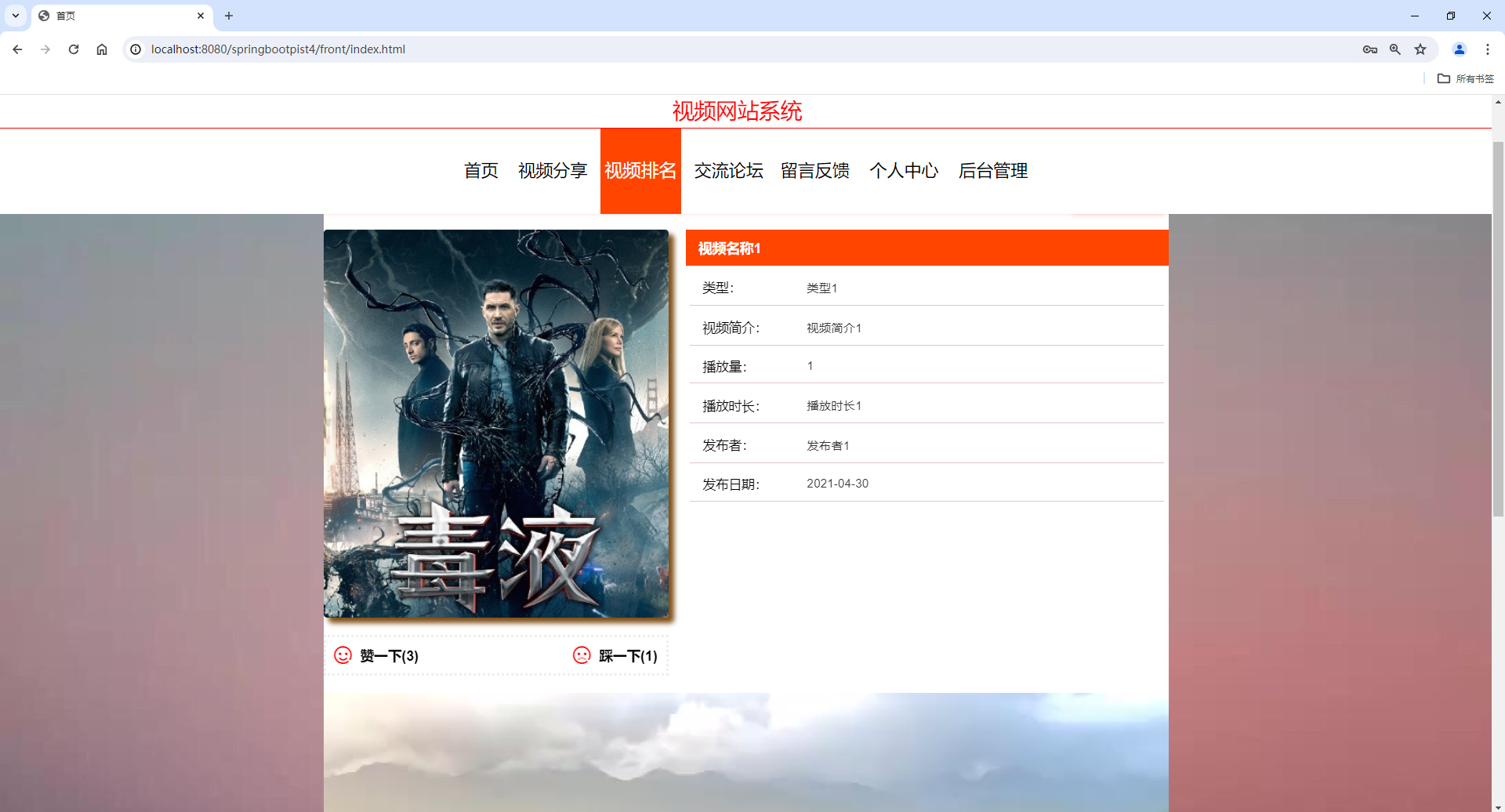The height and width of the screenshot is (812, 1505).
Task: View site information icon in address bar
Action: 136,49
